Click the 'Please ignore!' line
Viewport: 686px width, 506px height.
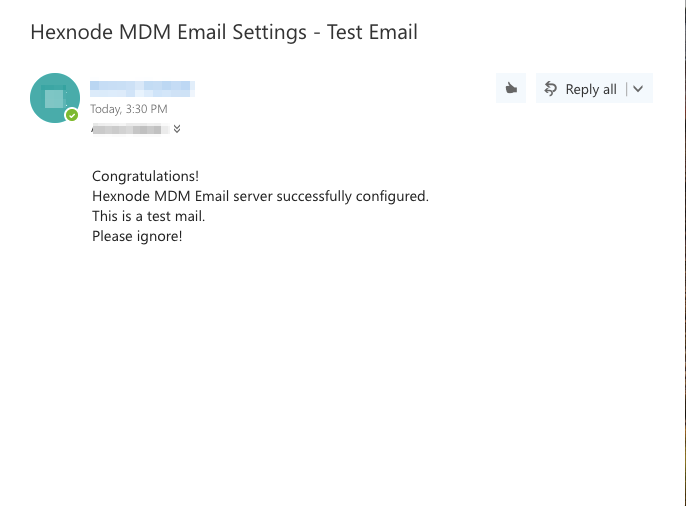(x=137, y=237)
